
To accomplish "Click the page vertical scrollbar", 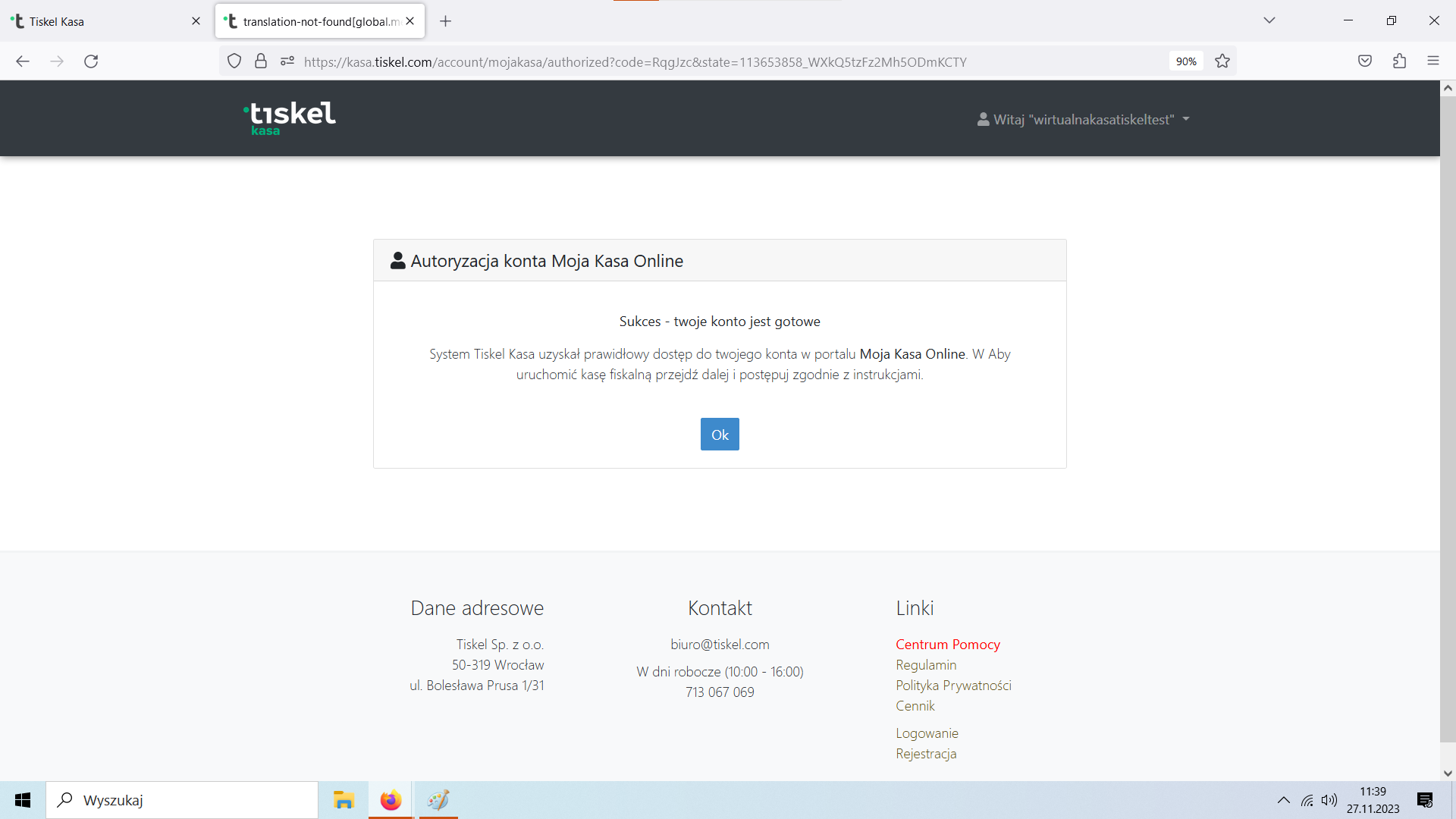I will (1448, 419).
